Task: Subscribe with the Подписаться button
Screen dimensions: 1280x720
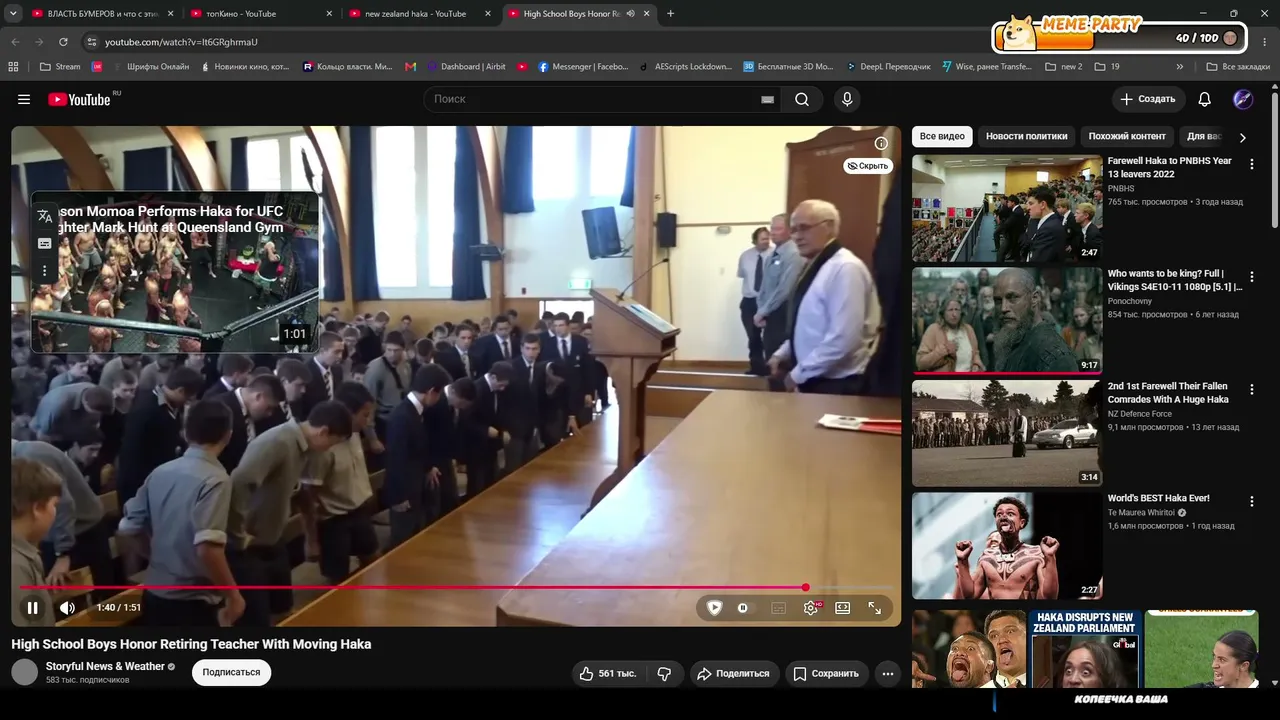Action: point(231,672)
